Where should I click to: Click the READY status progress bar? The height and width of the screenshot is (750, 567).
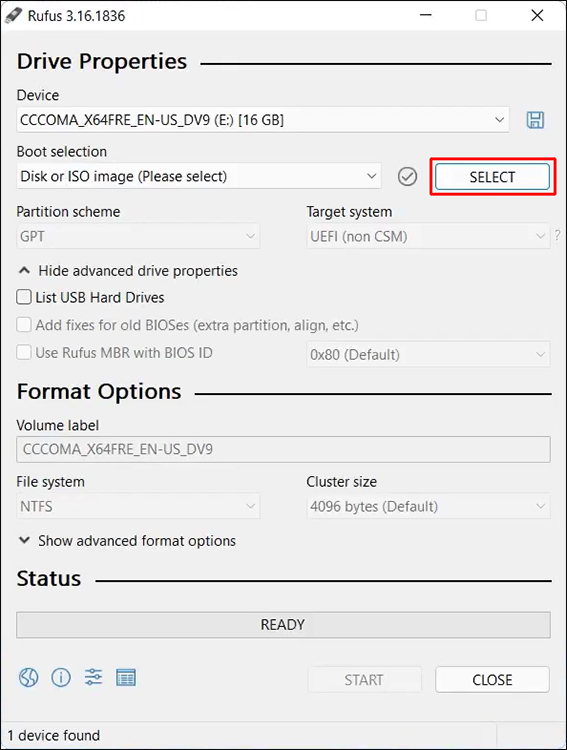pos(283,625)
